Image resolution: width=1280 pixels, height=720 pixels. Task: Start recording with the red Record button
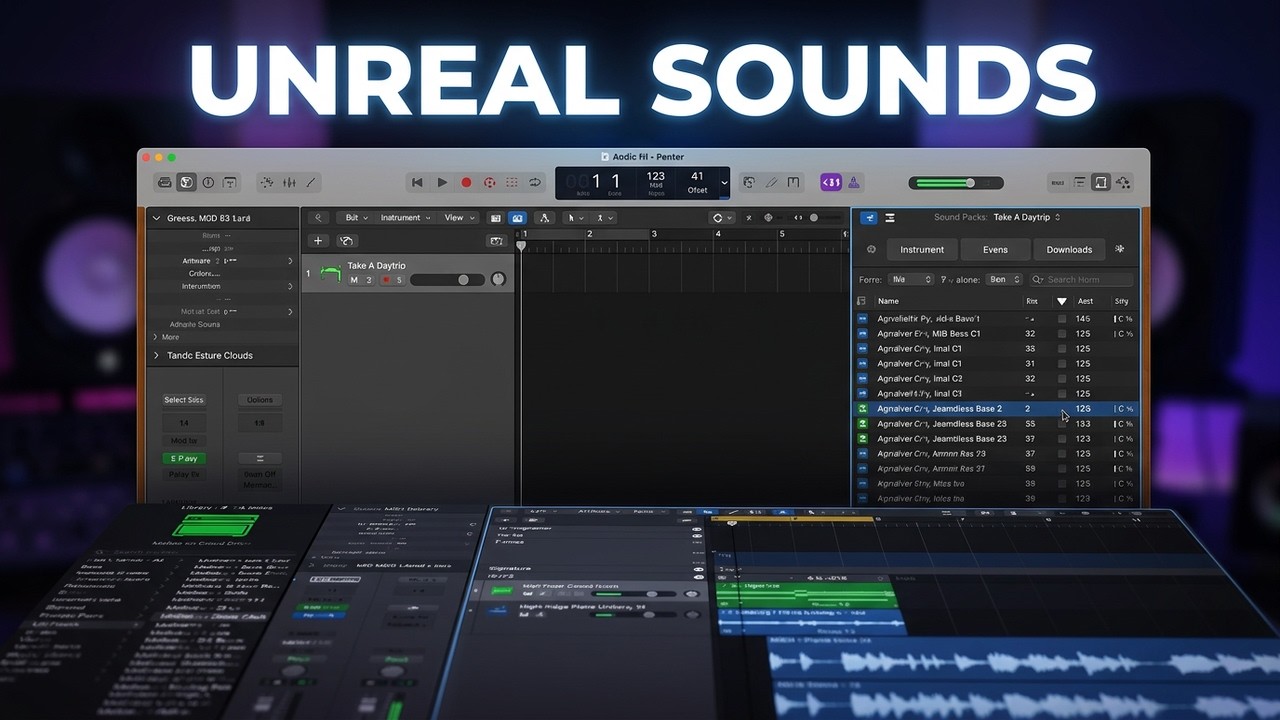pyautogui.click(x=466, y=183)
